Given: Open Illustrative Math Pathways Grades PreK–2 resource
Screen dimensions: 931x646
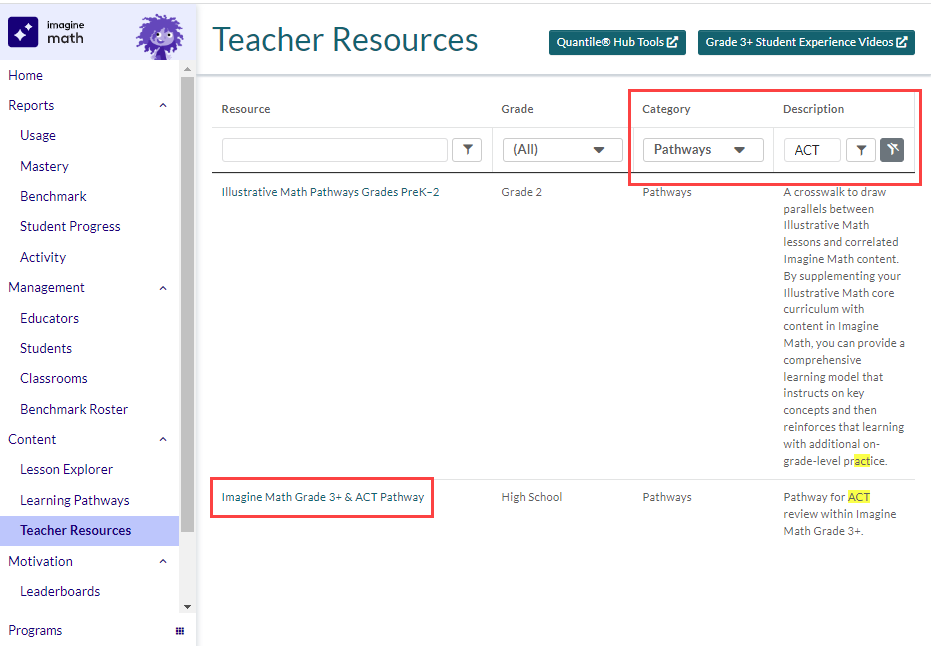Looking at the screenshot, I should tap(330, 192).
